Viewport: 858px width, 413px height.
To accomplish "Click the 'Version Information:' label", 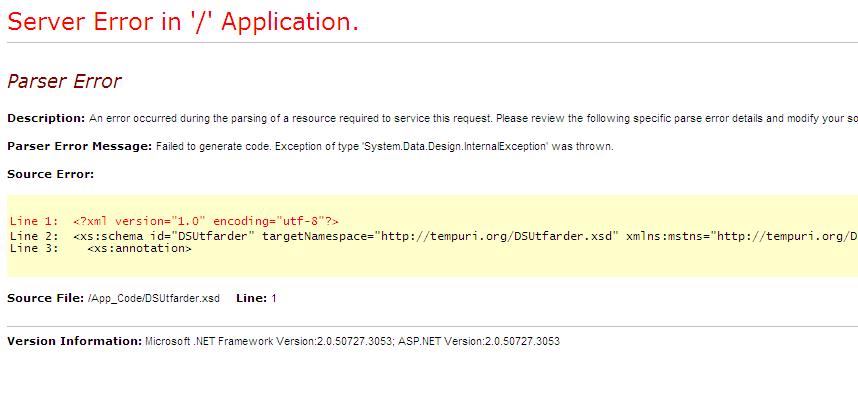I will (x=74, y=341).
